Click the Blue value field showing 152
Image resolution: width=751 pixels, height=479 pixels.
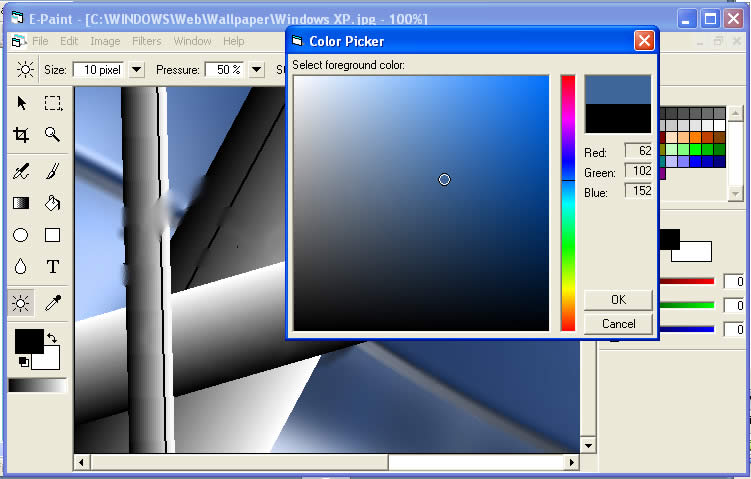[638, 191]
